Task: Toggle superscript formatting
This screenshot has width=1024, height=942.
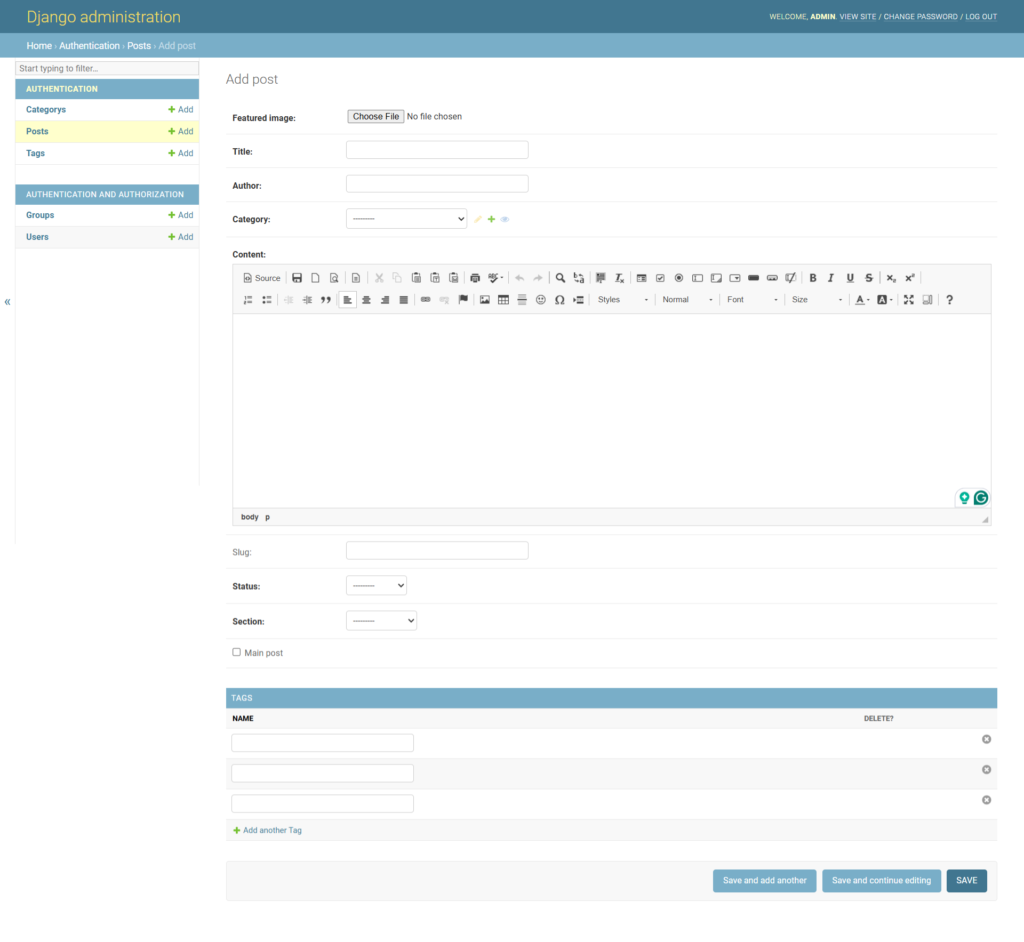Action: click(910, 278)
